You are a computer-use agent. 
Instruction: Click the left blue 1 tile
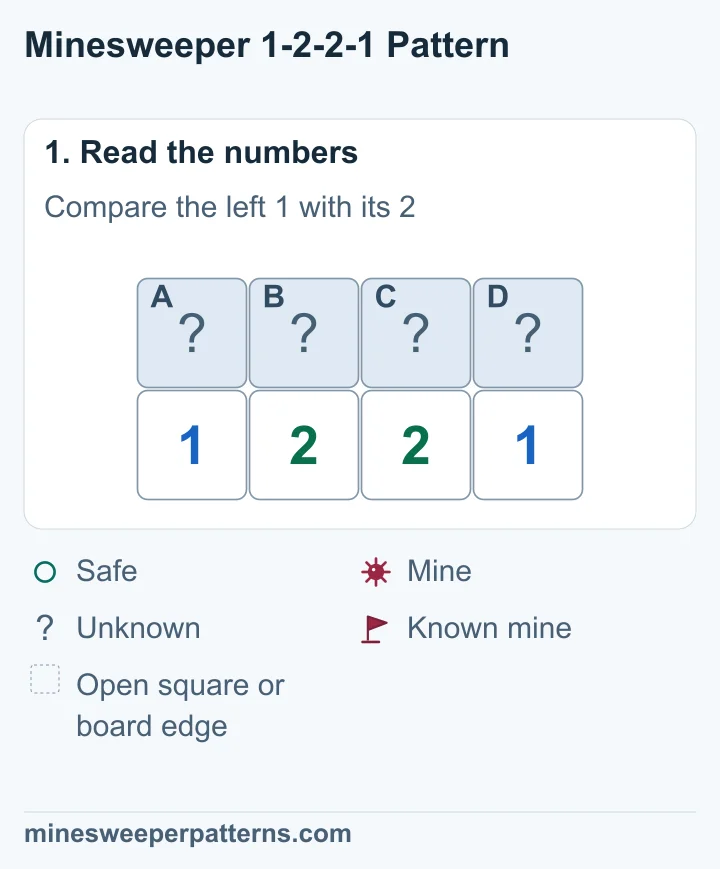(x=192, y=445)
